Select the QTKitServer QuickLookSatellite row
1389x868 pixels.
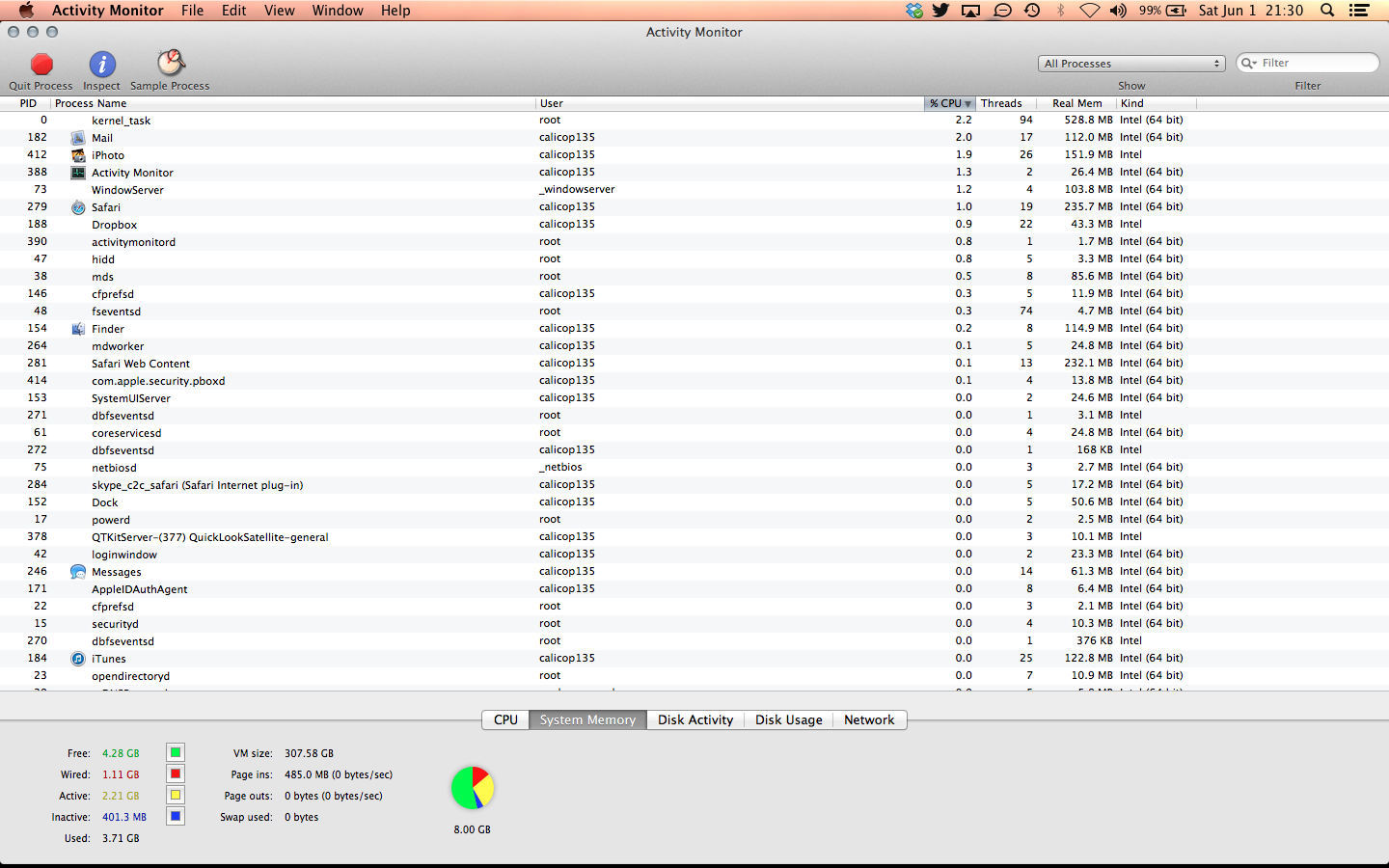pyautogui.click(x=694, y=537)
